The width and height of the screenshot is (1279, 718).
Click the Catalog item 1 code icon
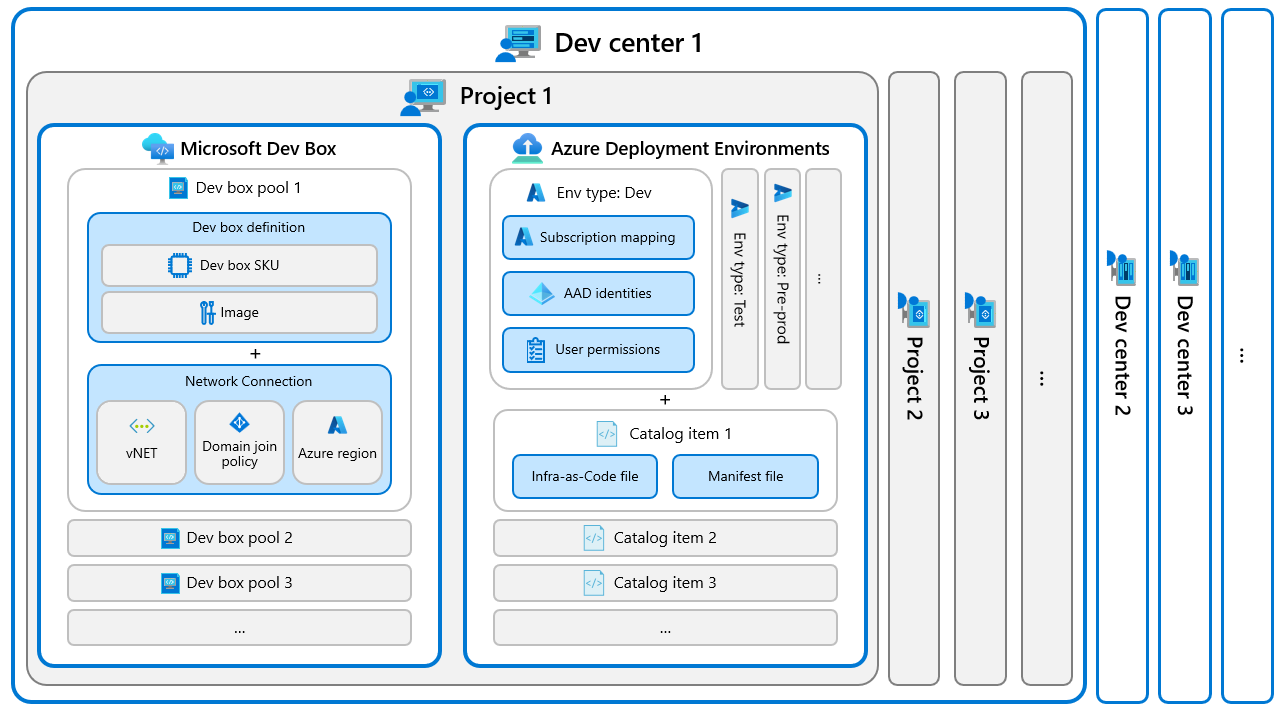[x=605, y=433]
